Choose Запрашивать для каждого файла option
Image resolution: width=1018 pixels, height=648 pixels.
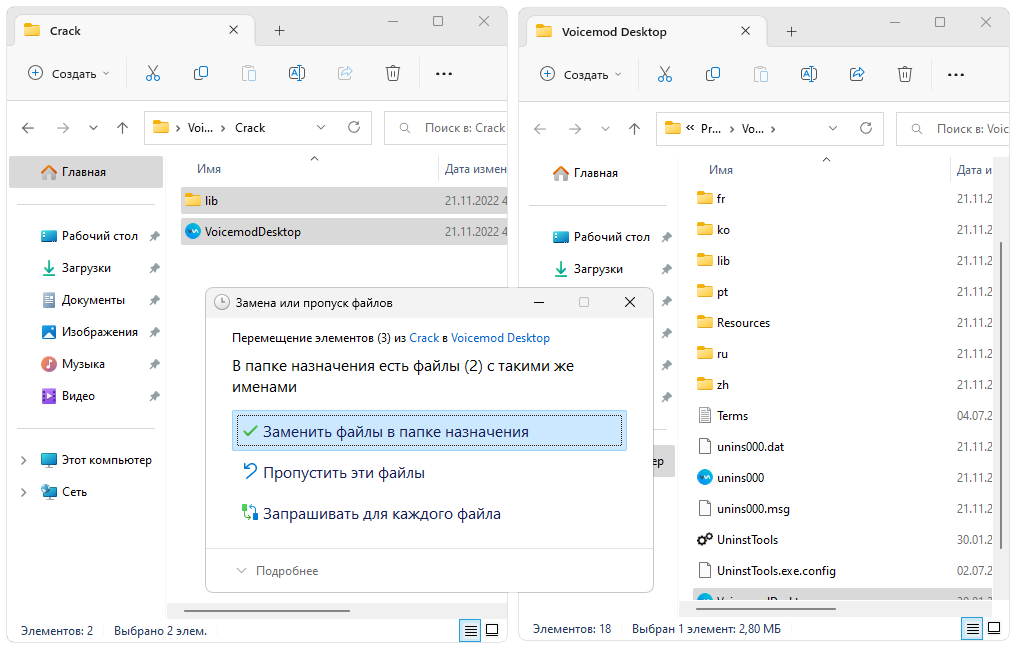tap(371, 514)
